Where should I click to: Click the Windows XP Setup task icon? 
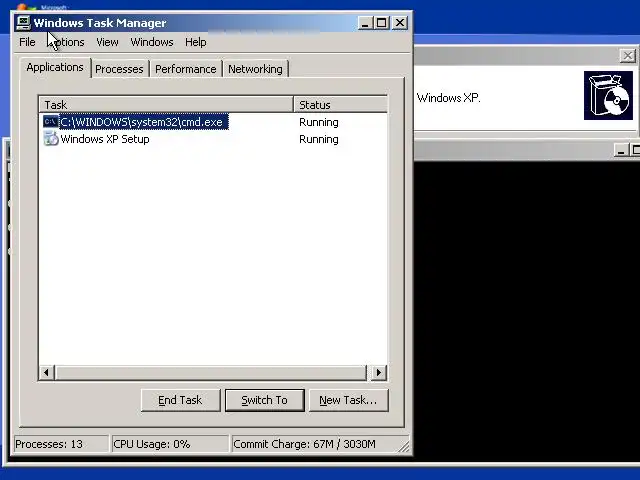click(51, 139)
